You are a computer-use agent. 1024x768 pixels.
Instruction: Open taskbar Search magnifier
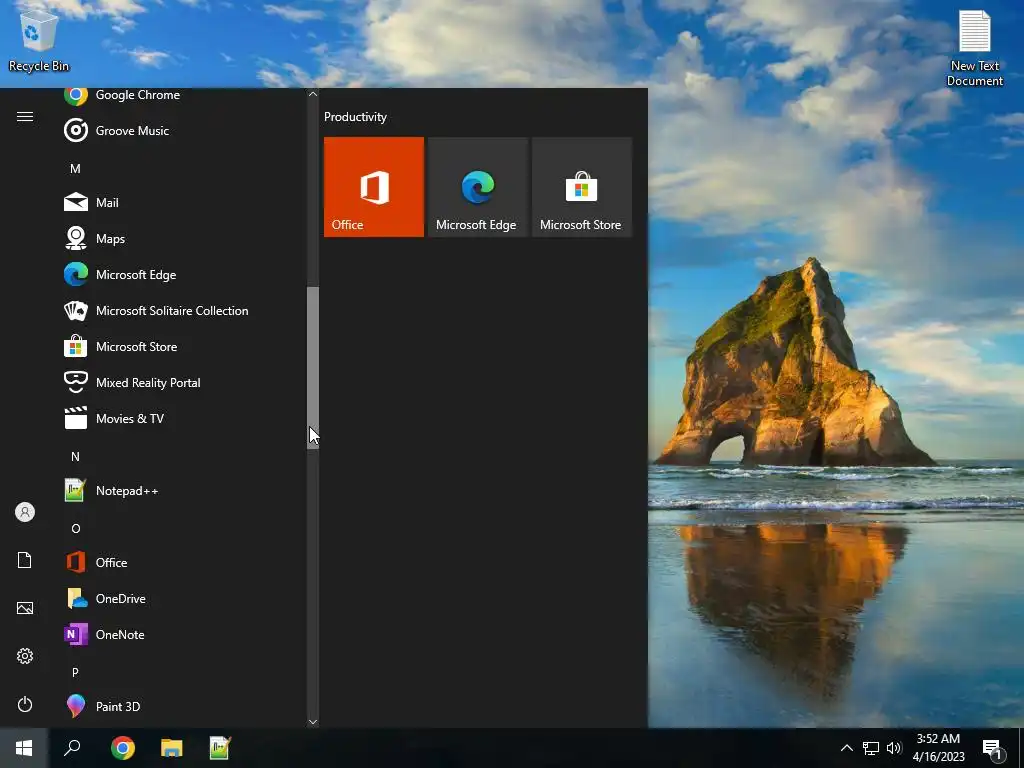(x=72, y=748)
